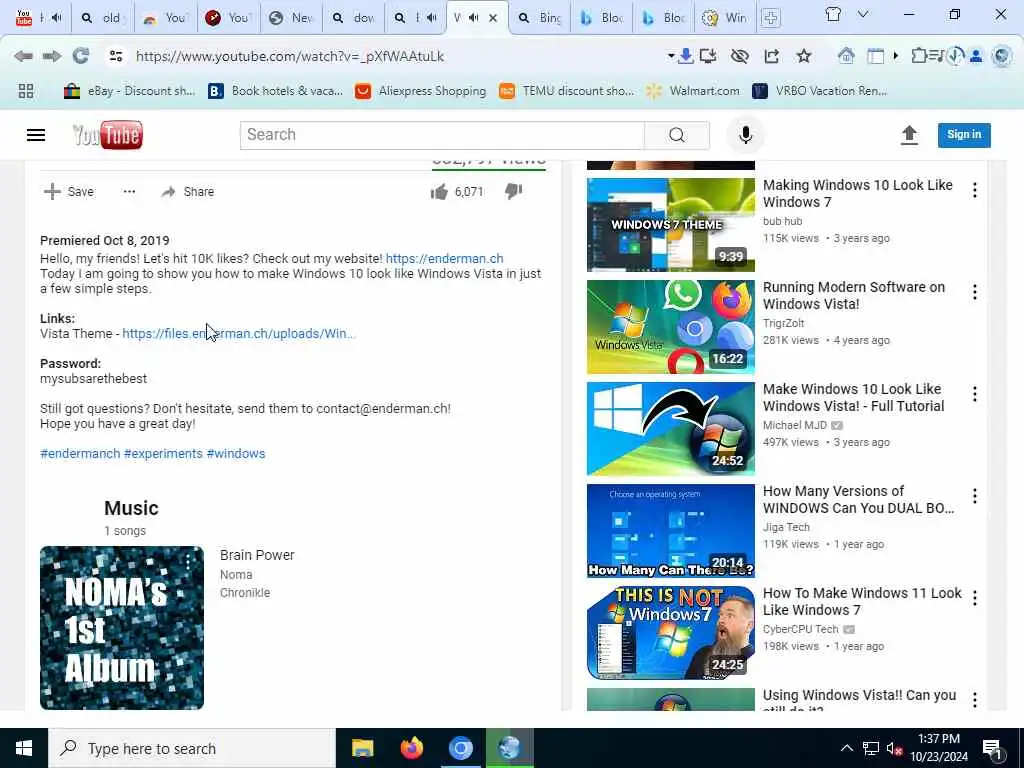Go forward with the browser forward arrow
This screenshot has height=768, width=1024.
click(52, 56)
